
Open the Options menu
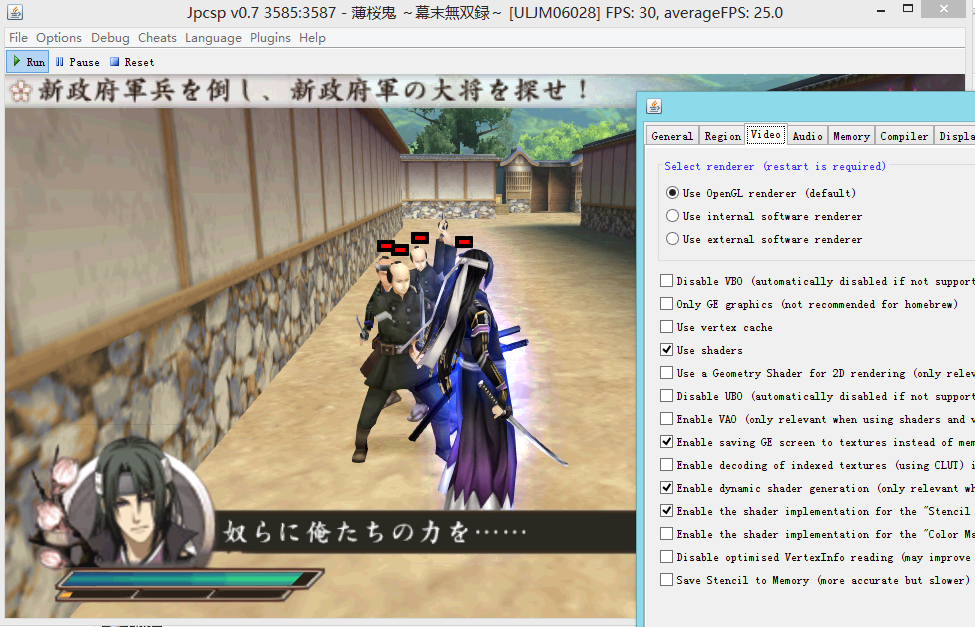pos(58,38)
